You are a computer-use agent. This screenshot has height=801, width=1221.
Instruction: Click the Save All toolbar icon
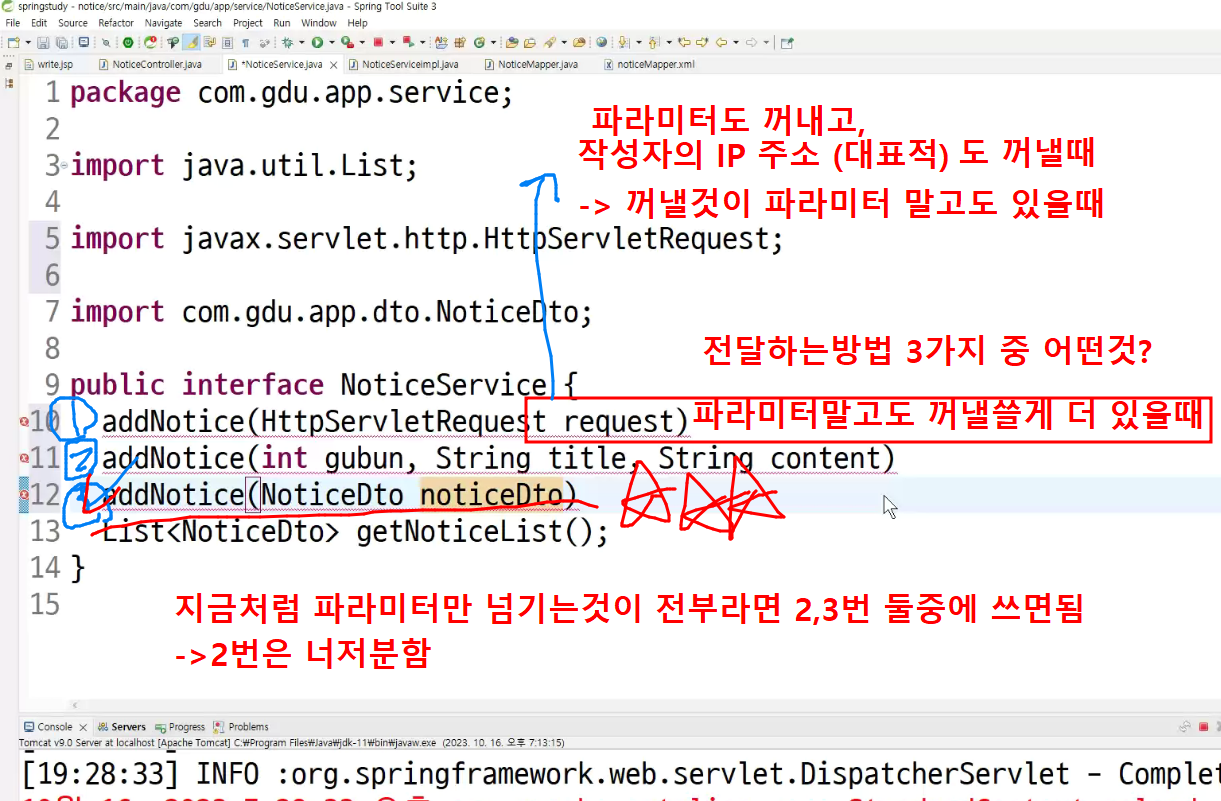62,43
